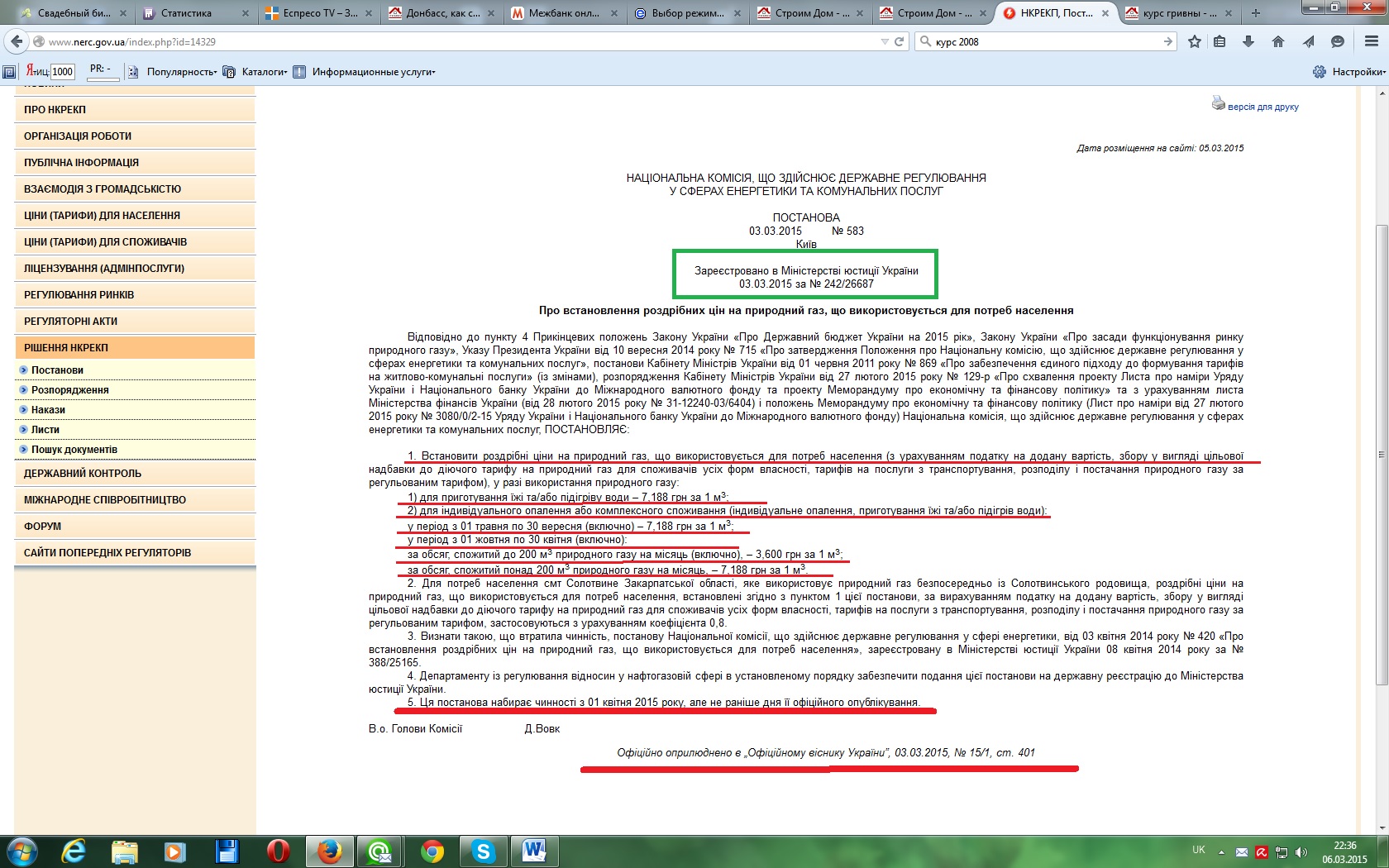Screen dimensions: 1389x868
Task: Open the Настройки dropdown
Action: pyautogui.click(x=1359, y=72)
